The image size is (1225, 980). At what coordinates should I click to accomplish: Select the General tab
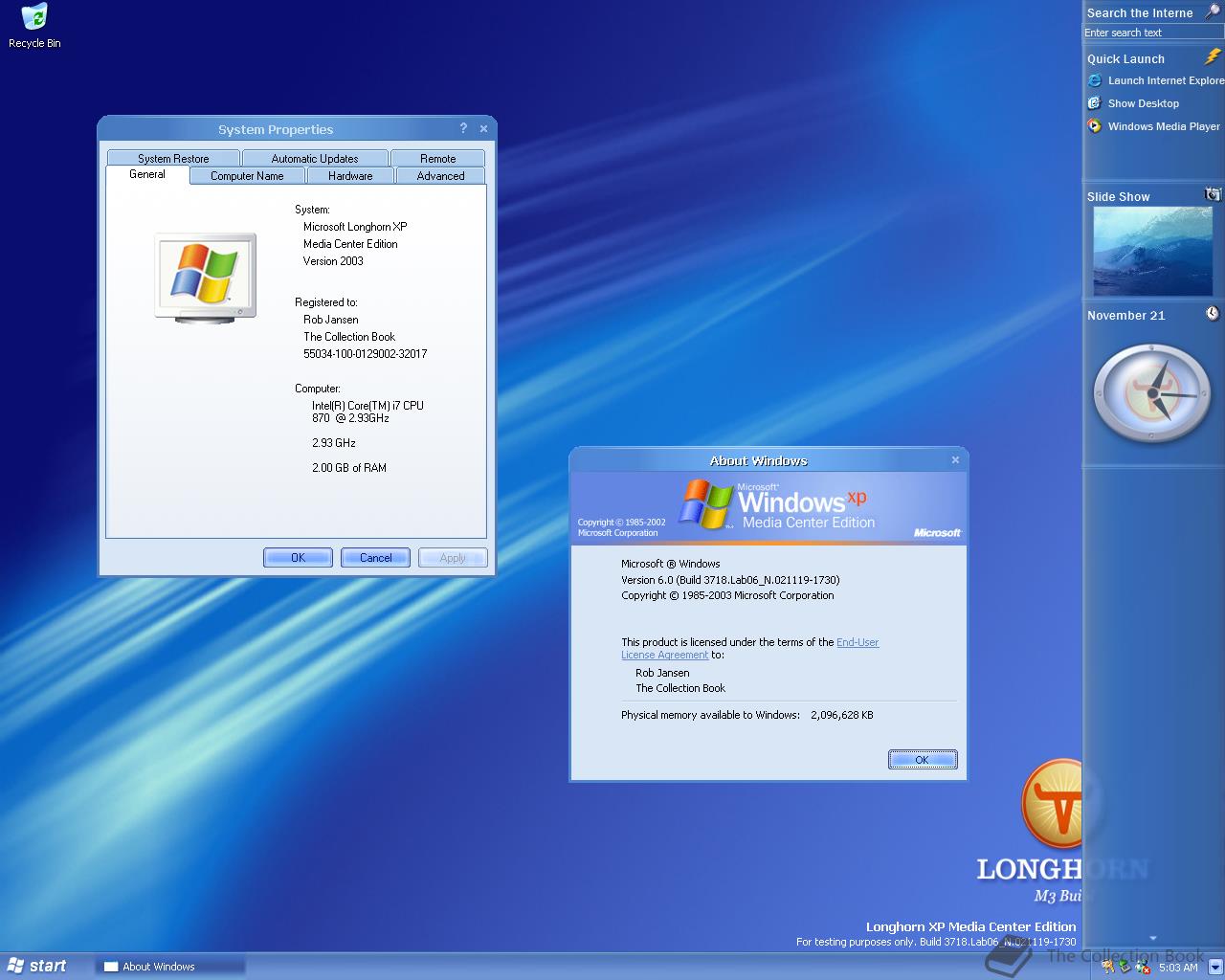[147, 174]
